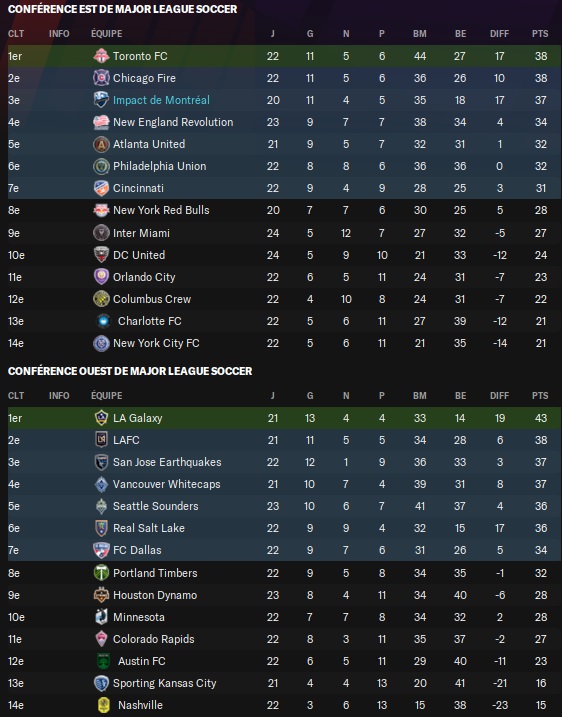Click the Austin FC green logo

[x=104, y=661]
